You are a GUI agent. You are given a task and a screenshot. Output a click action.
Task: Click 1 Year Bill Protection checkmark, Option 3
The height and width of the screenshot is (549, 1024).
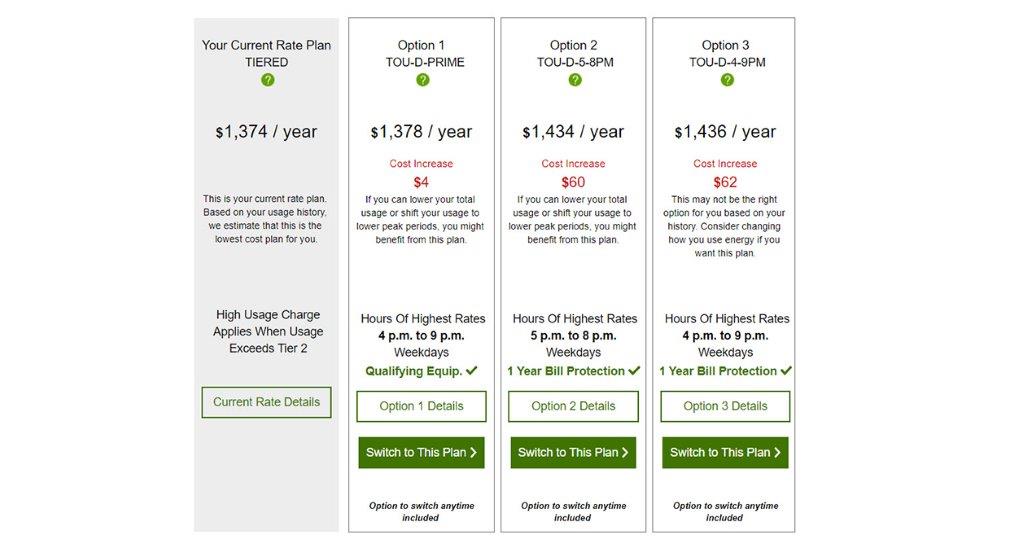[x=786, y=371]
